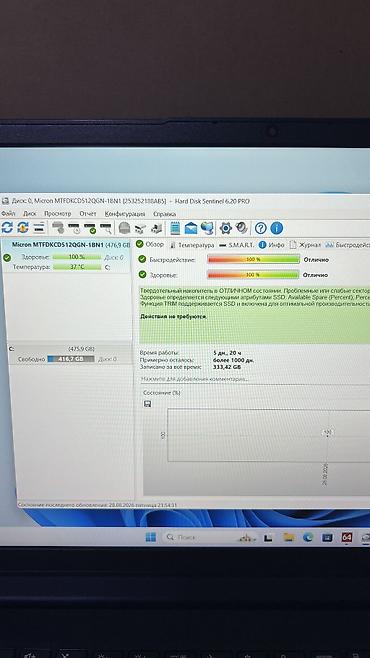Switch to the Журнал tab
The height and width of the screenshot is (658, 370).
(x=305, y=245)
